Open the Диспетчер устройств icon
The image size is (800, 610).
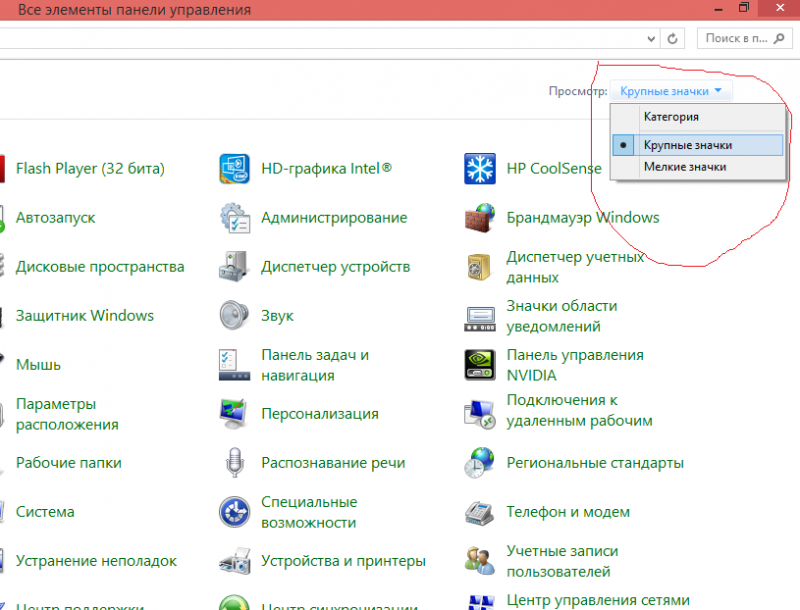tap(234, 266)
